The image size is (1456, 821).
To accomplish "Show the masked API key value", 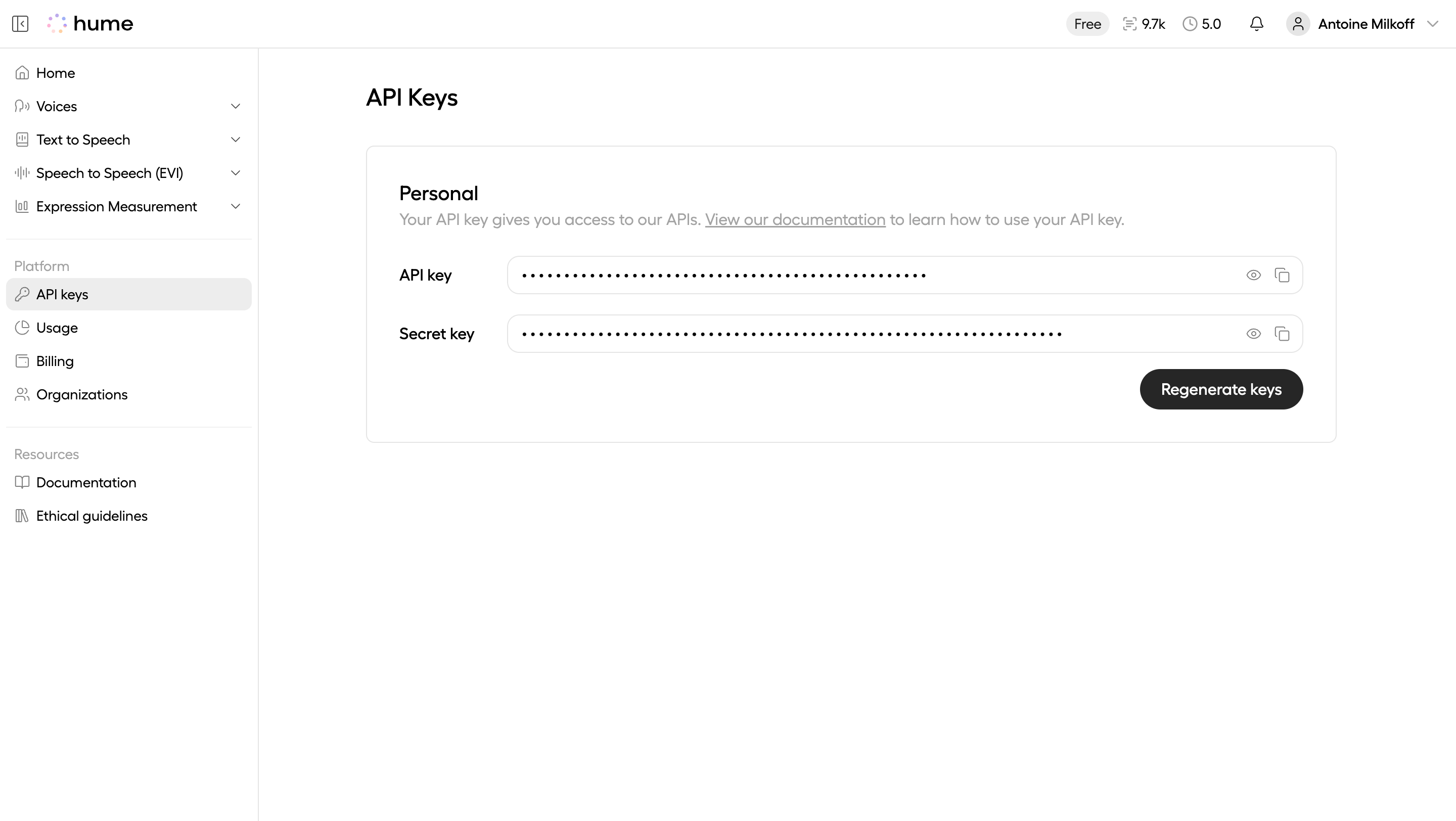I will (x=1254, y=275).
